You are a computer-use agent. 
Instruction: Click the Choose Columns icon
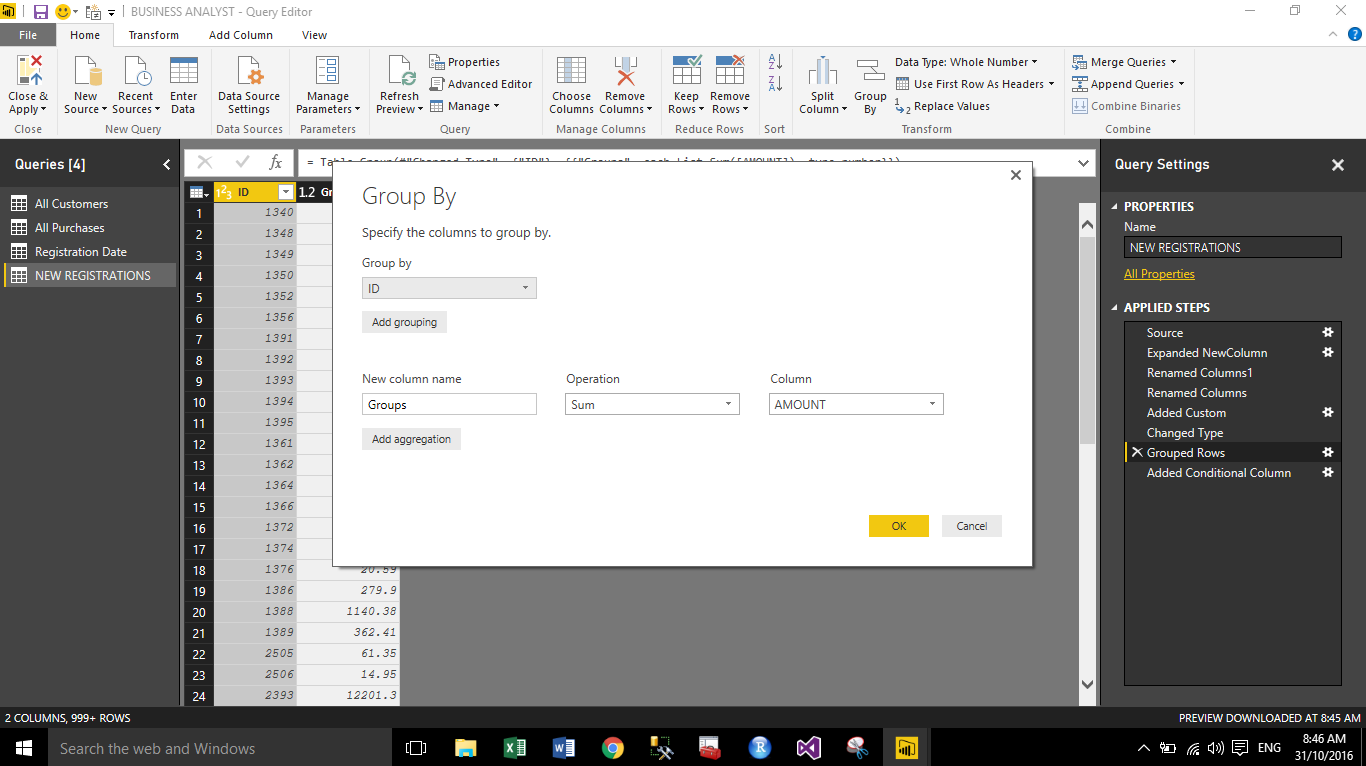[571, 72]
